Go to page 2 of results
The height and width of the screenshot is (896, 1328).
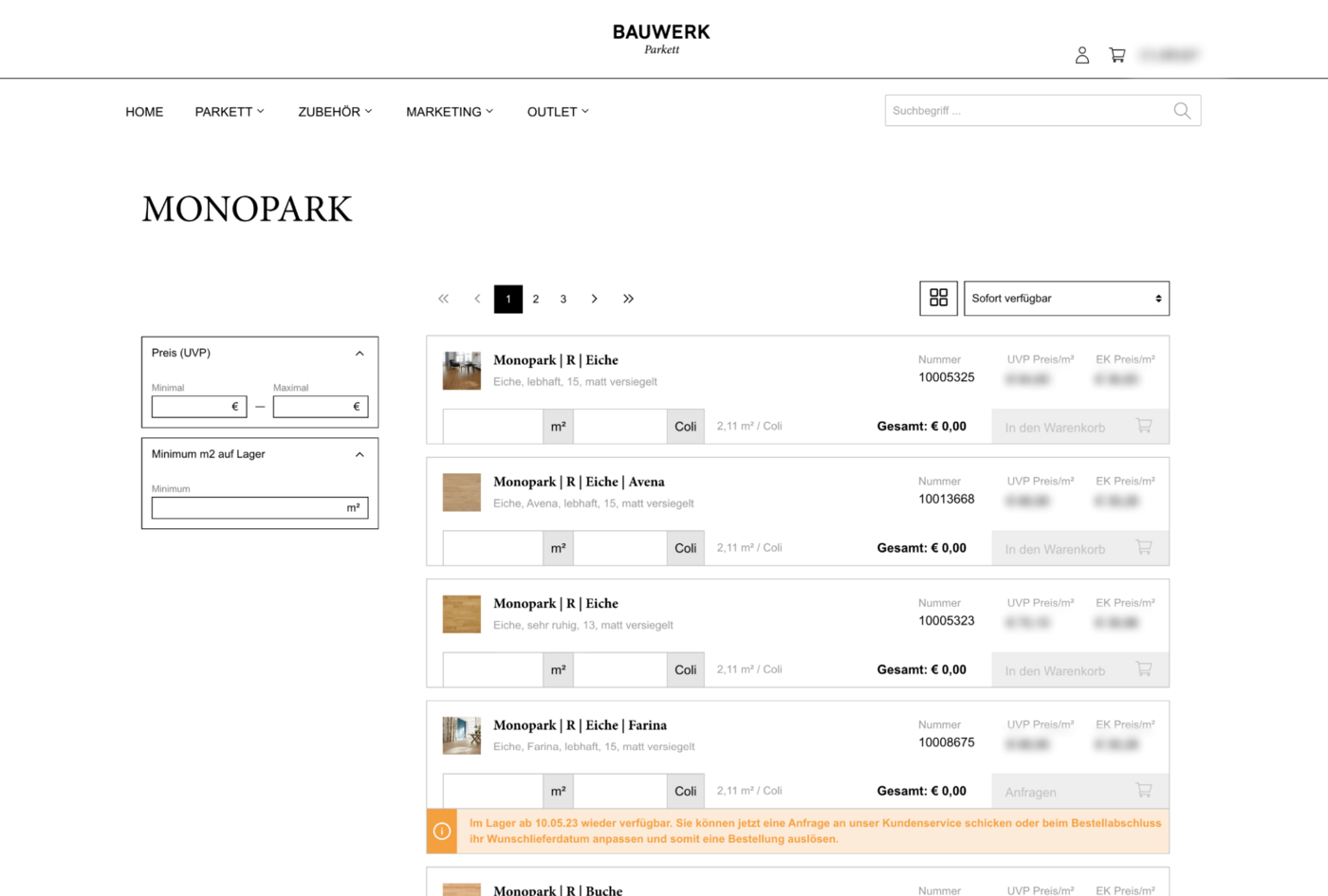(536, 299)
